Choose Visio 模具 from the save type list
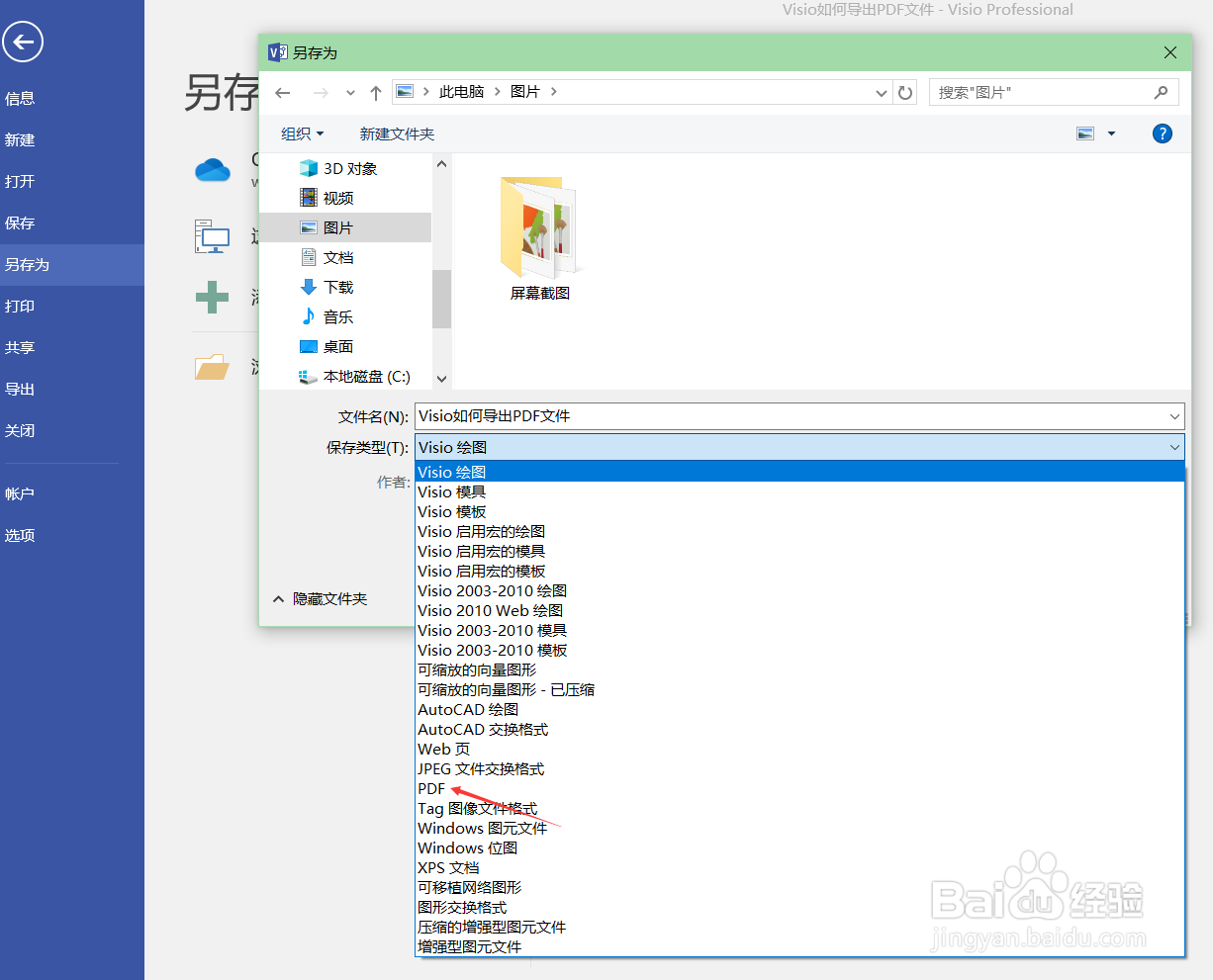 [x=799, y=492]
